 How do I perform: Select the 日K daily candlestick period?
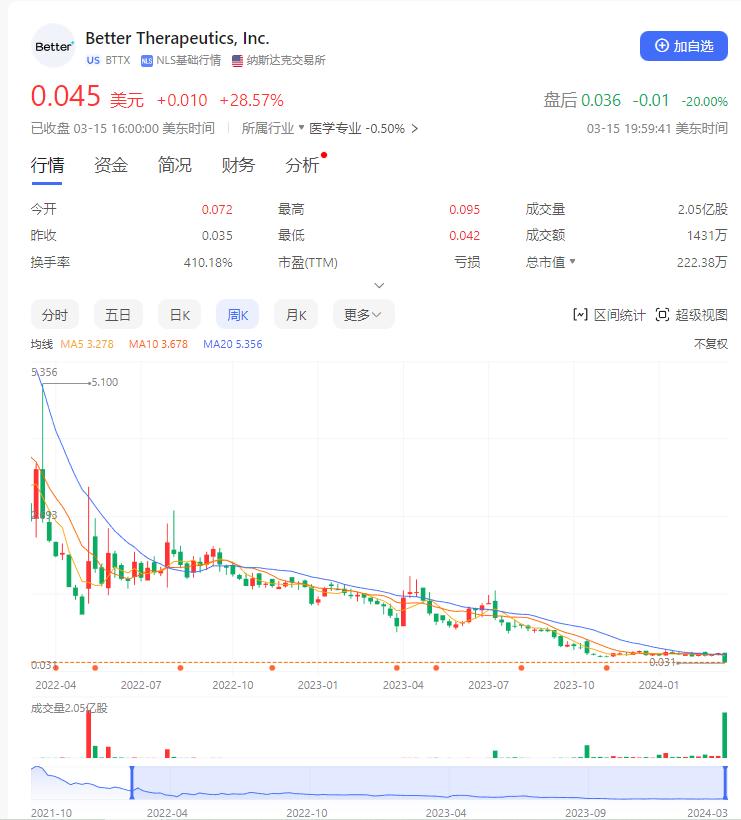(x=179, y=315)
